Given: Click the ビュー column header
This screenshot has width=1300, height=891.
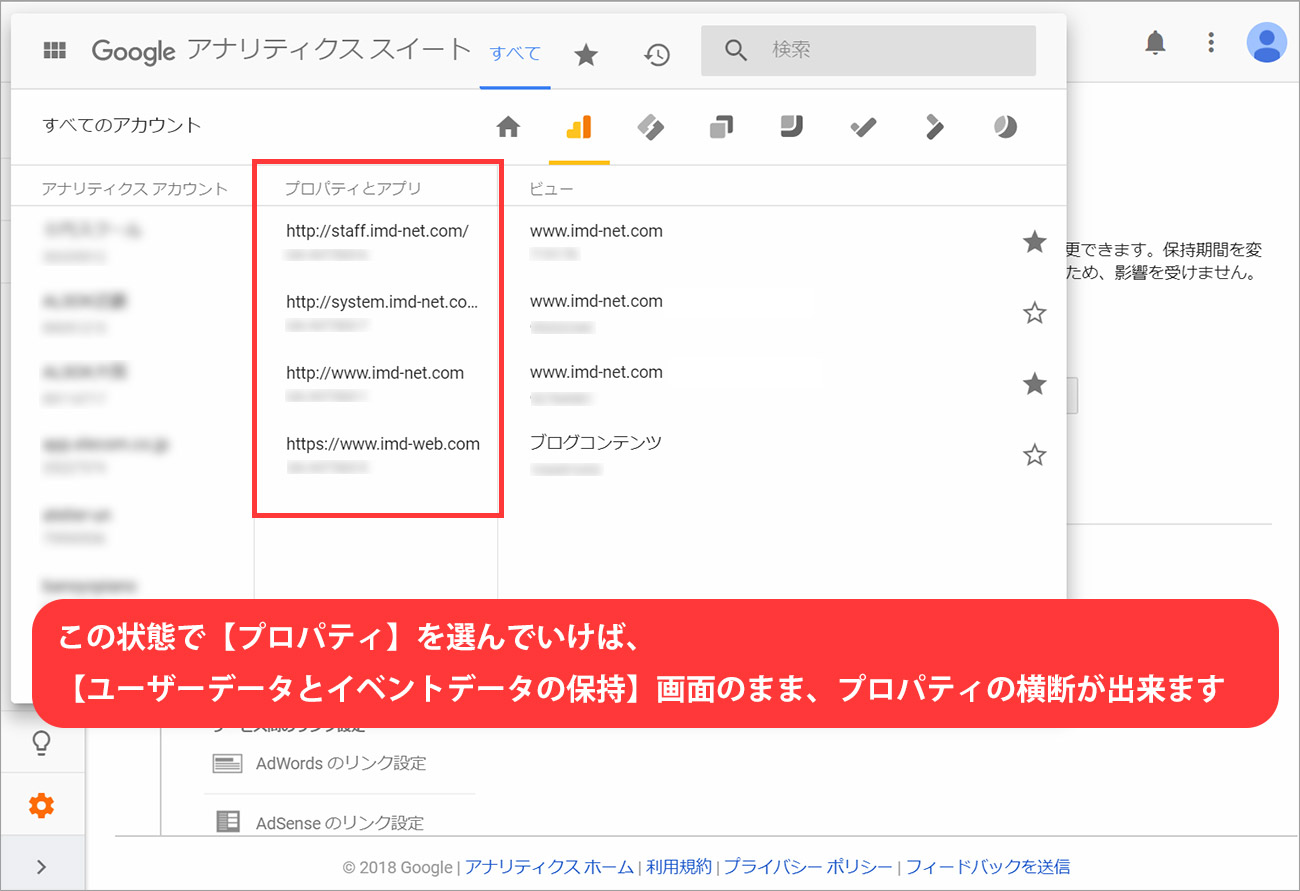Looking at the screenshot, I should [552, 188].
